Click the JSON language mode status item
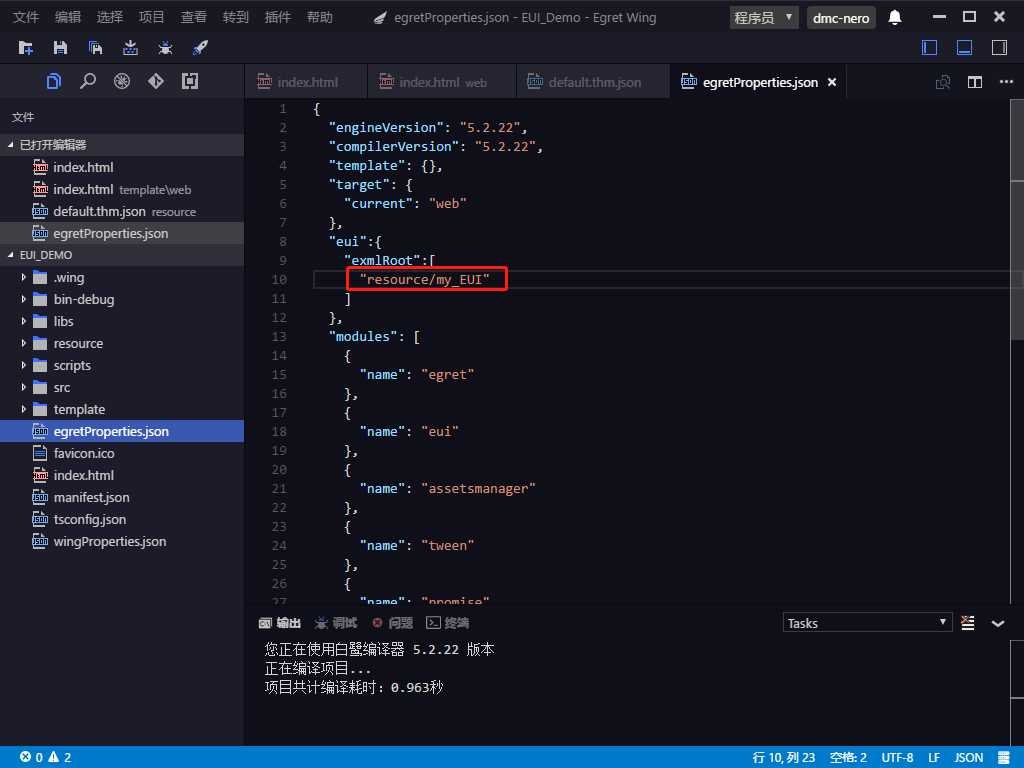The height and width of the screenshot is (768, 1024). point(968,758)
